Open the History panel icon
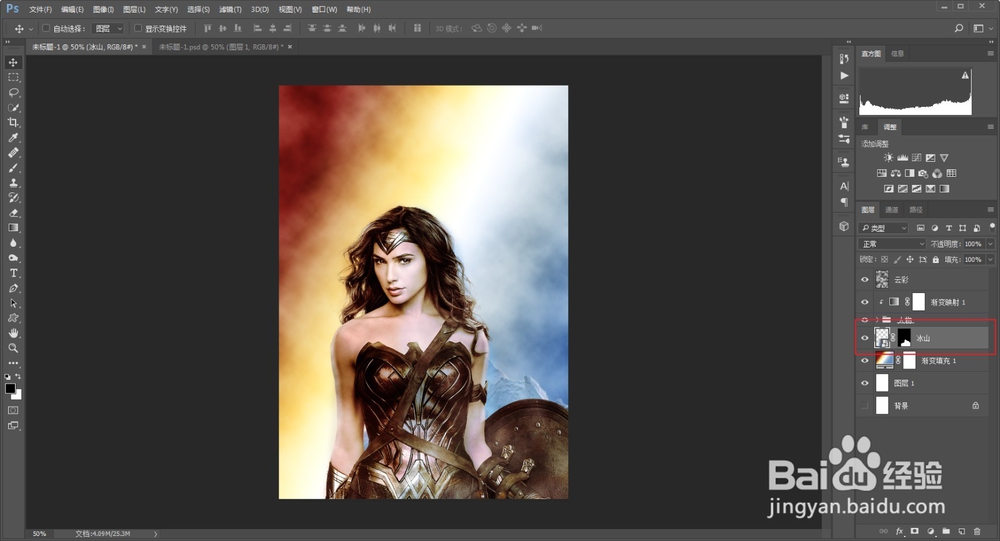 [x=844, y=59]
